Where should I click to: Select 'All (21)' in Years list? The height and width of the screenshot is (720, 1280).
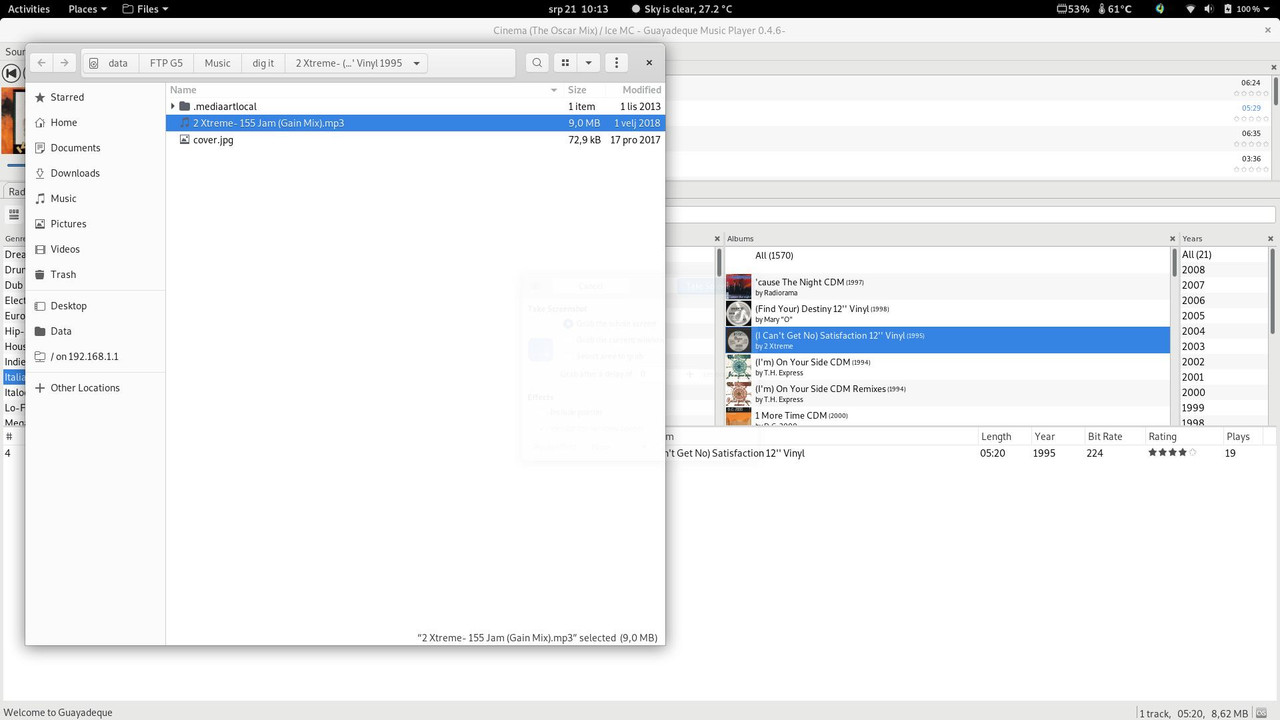tap(1224, 255)
